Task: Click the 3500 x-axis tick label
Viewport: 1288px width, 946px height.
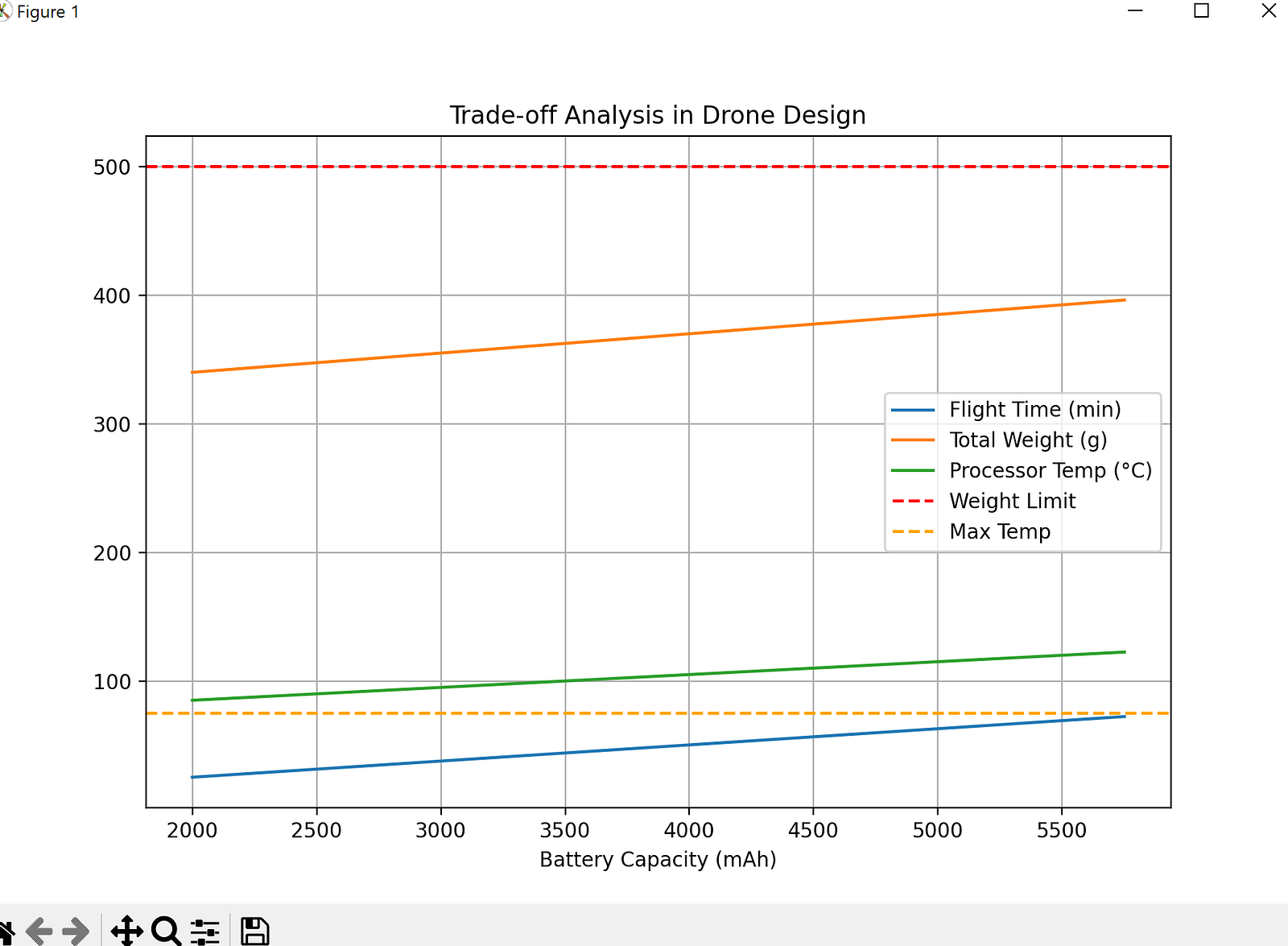Action: coord(565,830)
